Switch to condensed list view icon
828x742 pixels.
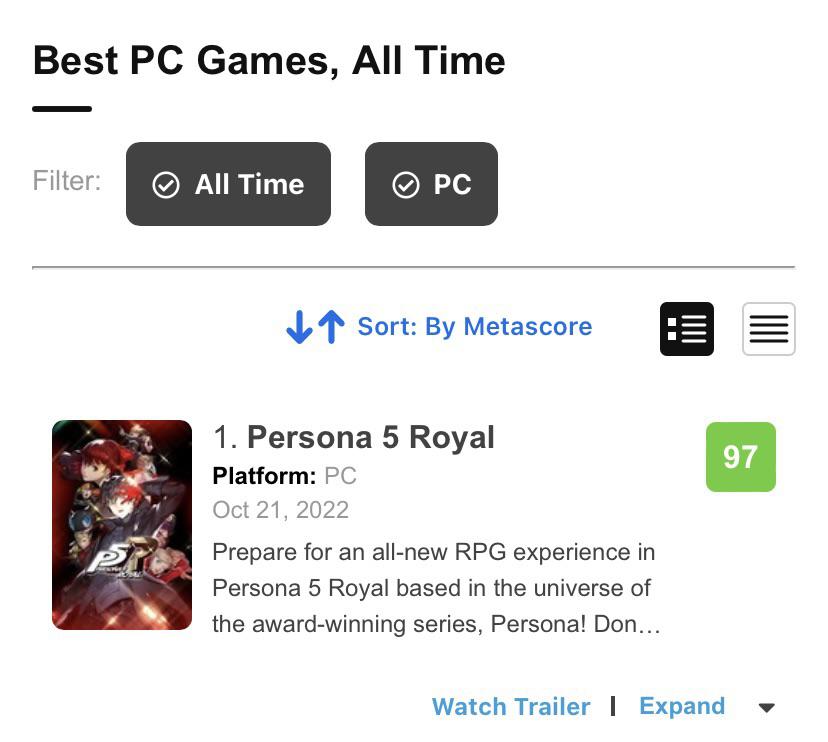pos(768,329)
